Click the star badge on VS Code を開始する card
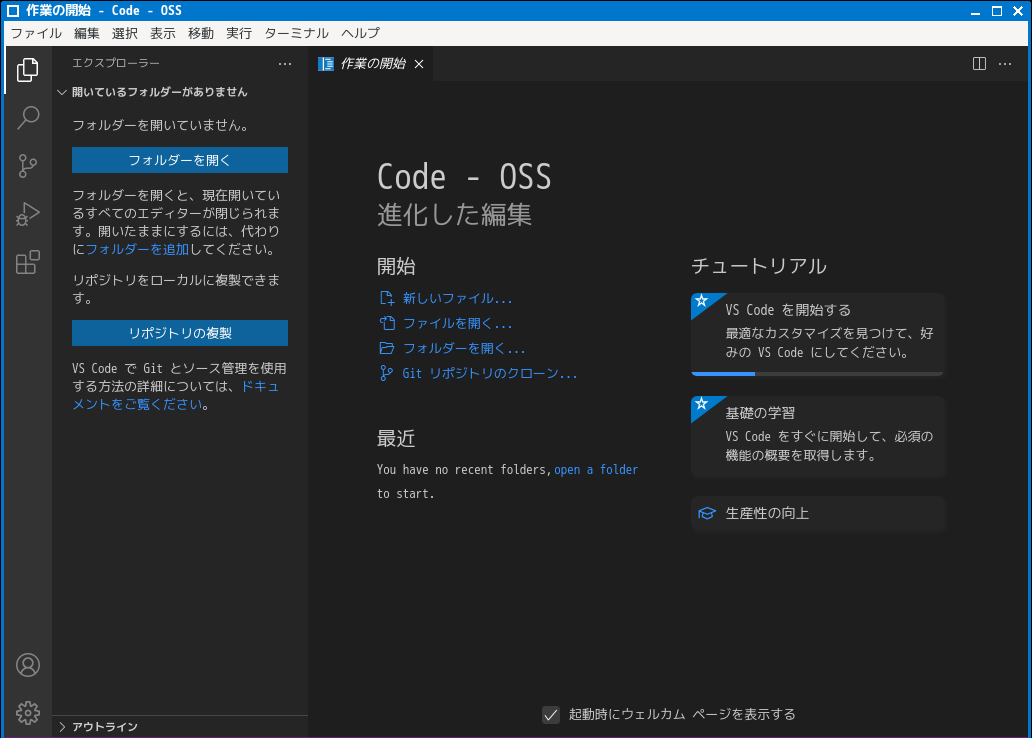 click(x=702, y=302)
